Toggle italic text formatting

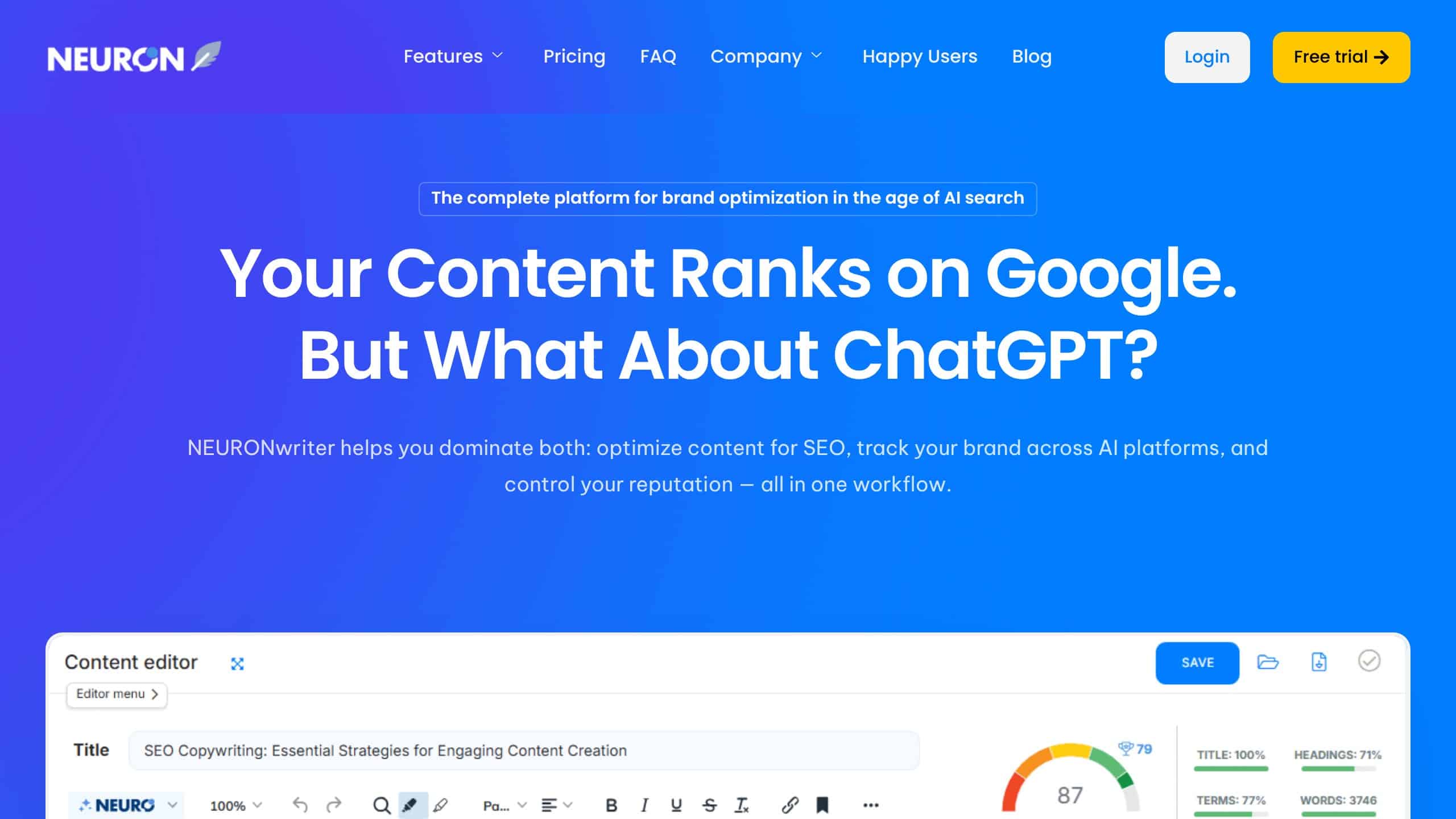[x=644, y=805]
